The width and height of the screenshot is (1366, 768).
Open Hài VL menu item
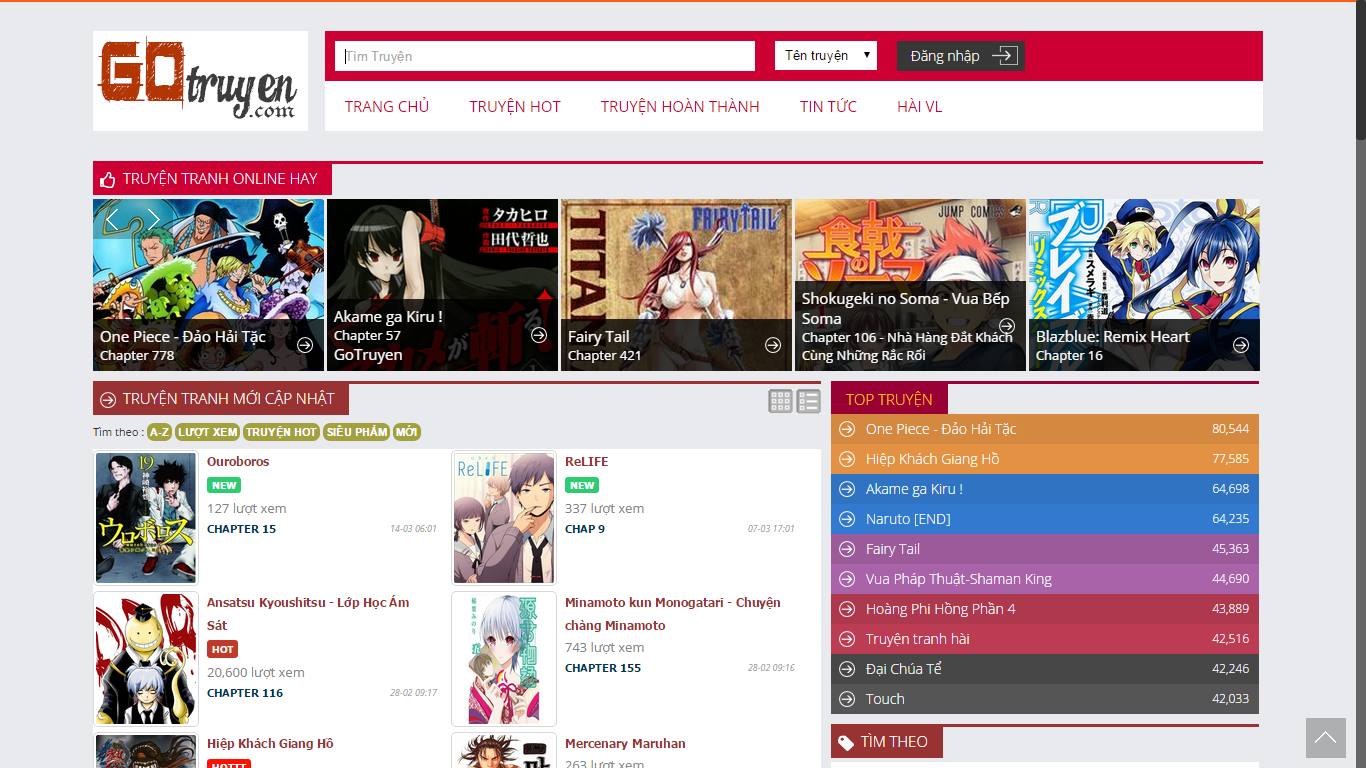[919, 106]
